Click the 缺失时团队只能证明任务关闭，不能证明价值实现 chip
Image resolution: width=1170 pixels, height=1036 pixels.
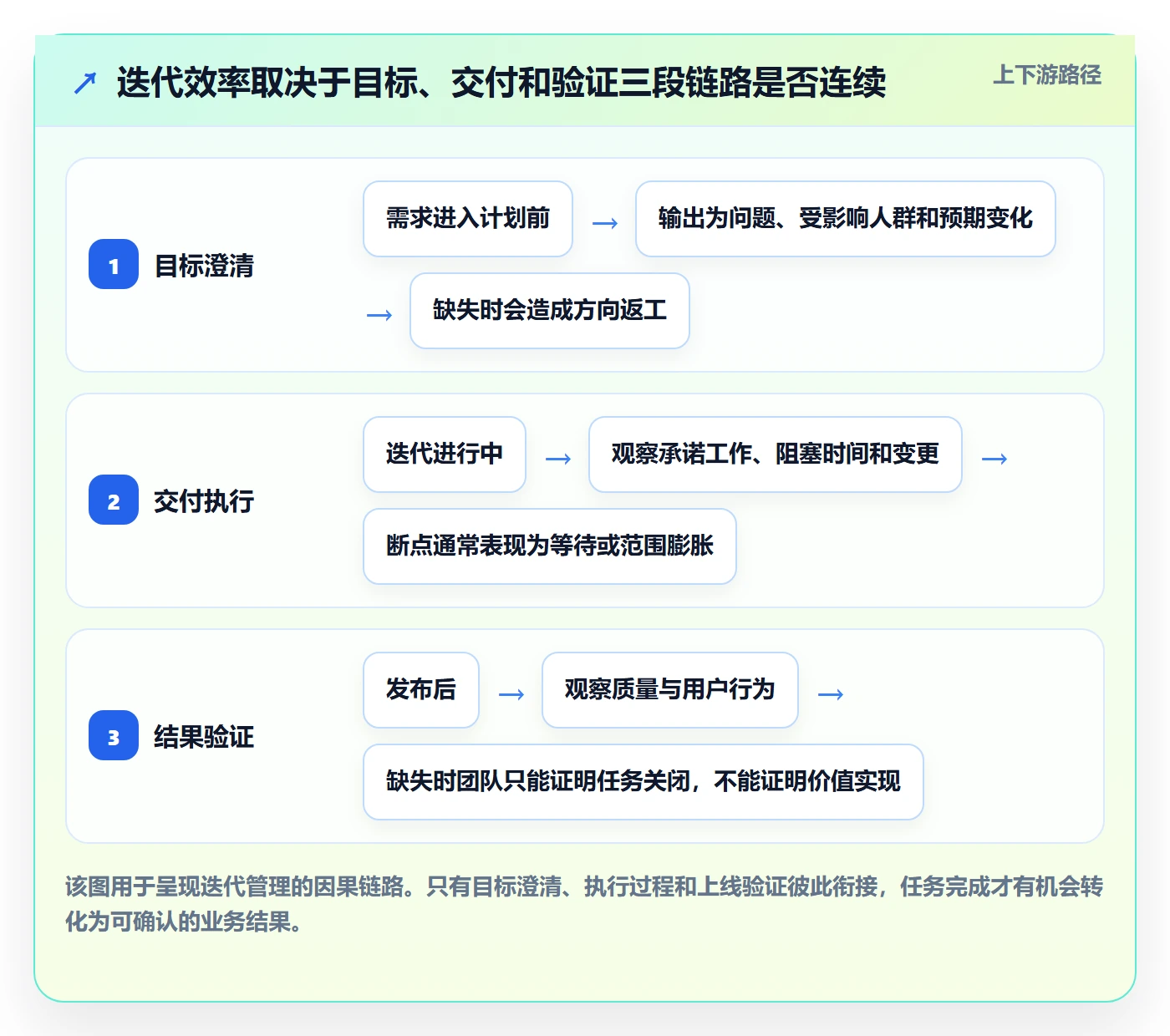pyautogui.click(x=643, y=782)
